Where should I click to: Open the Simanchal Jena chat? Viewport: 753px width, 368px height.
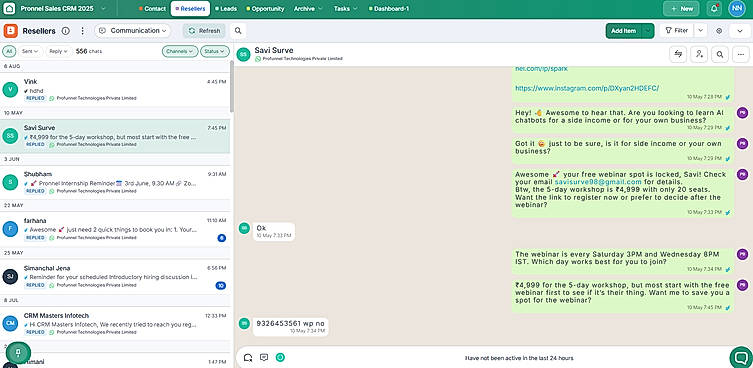[115, 277]
